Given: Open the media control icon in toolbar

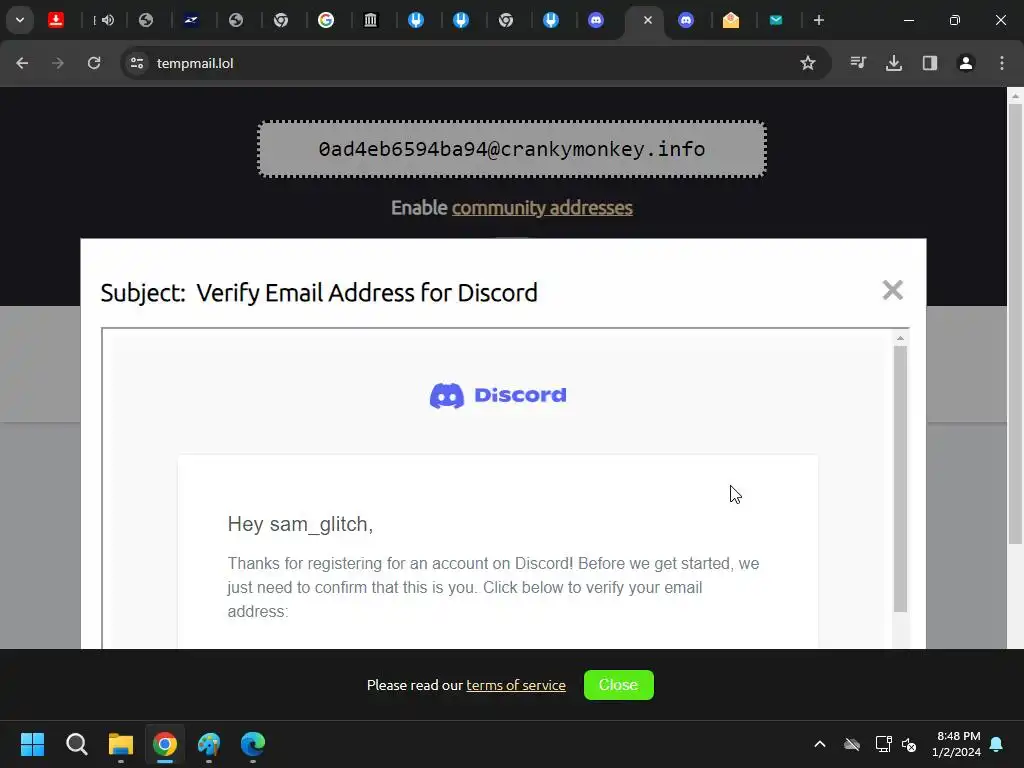Looking at the screenshot, I should click(x=858, y=63).
